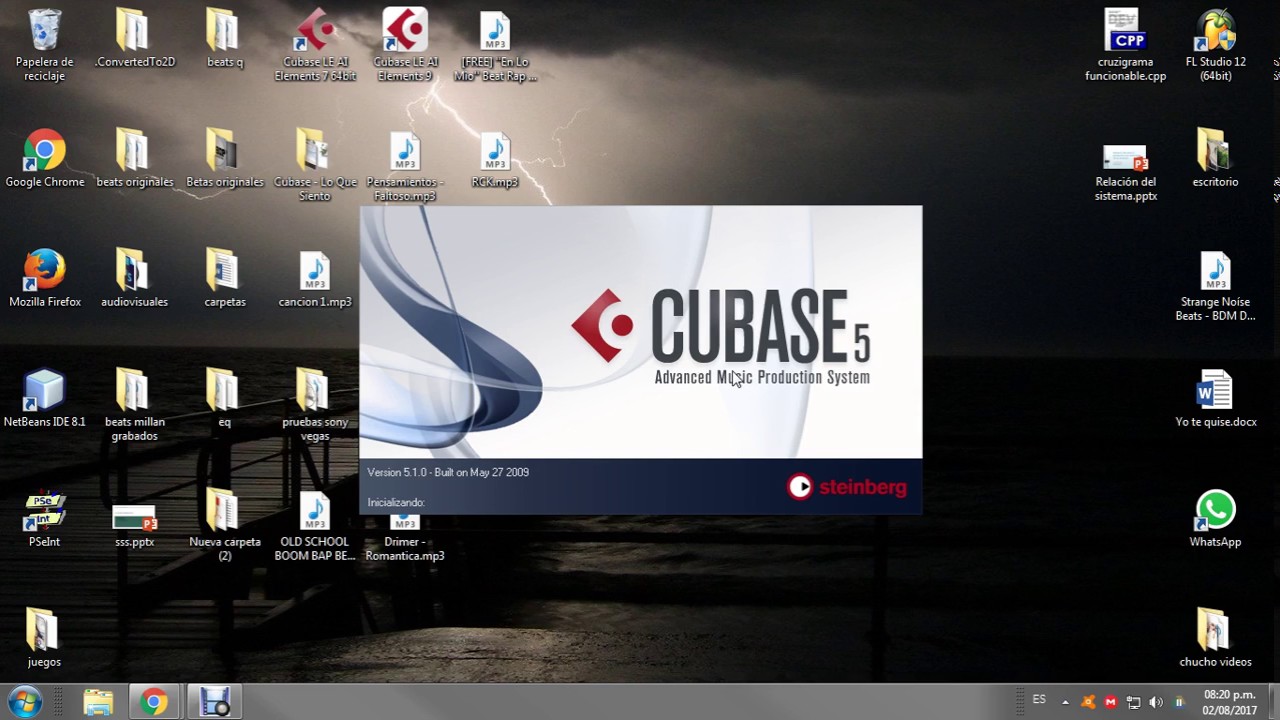The image size is (1280, 720).
Task: Click the CUBASE 5 logo on splash screen
Action: click(x=721, y=326)
